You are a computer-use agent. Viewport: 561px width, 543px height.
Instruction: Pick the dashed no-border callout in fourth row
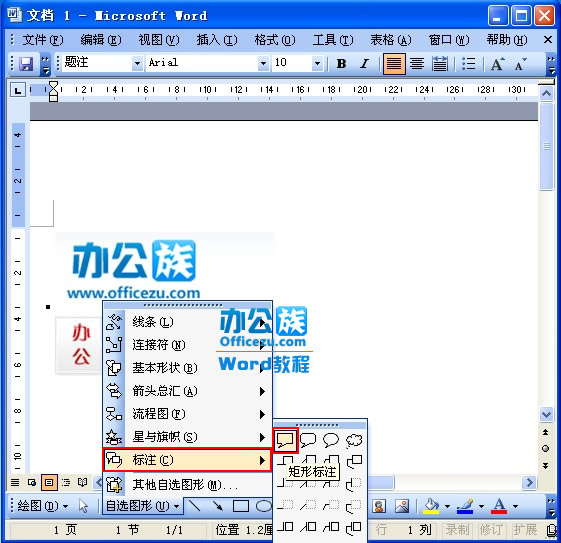(285, 505)
